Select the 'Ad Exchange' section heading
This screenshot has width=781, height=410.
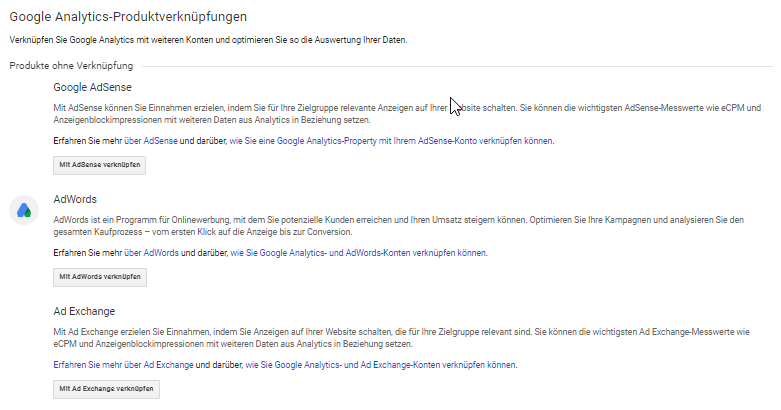(84, 311)
